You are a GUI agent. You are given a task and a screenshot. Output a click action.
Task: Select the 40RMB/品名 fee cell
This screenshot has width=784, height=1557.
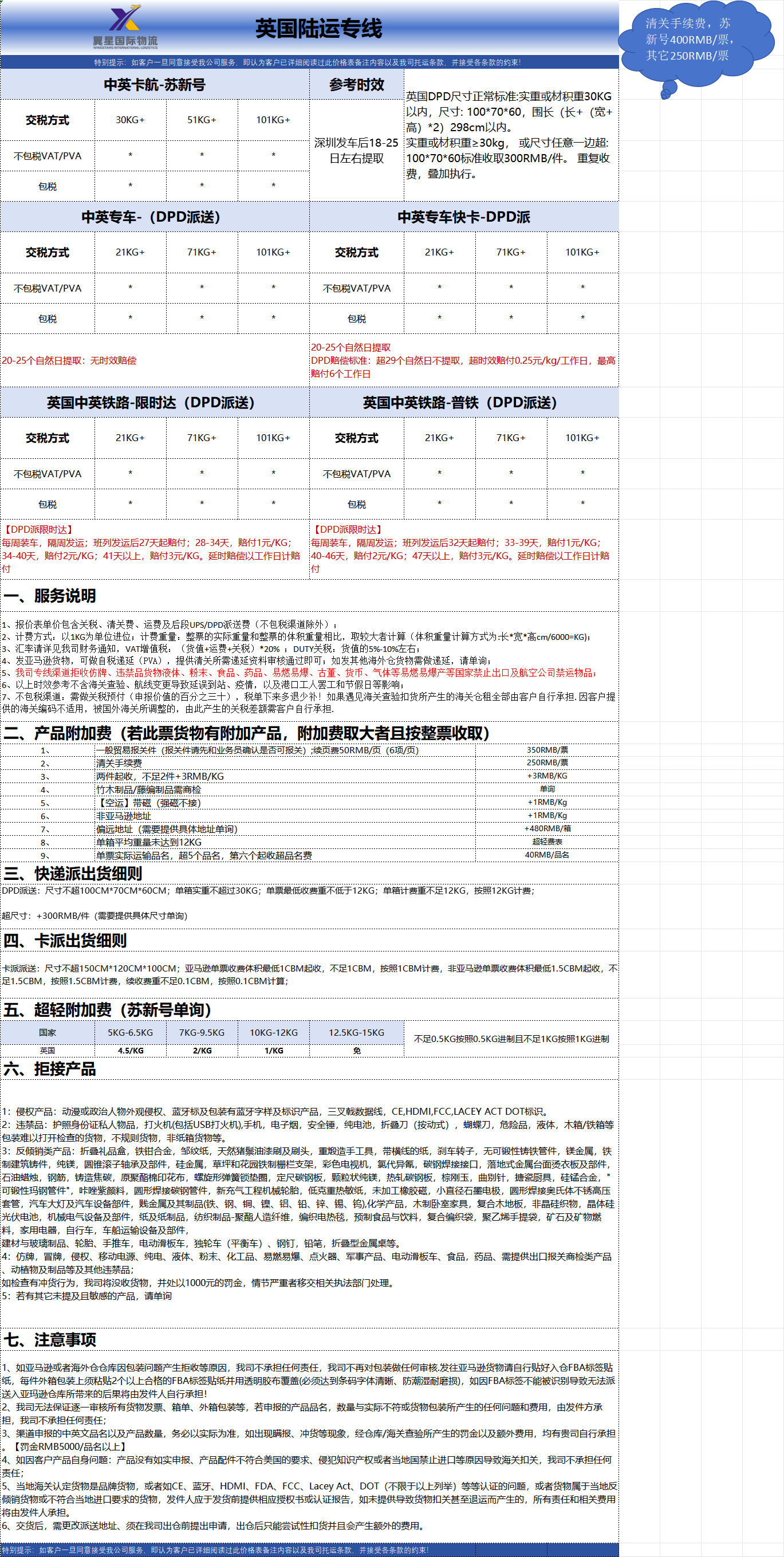(x=547, y=855)
